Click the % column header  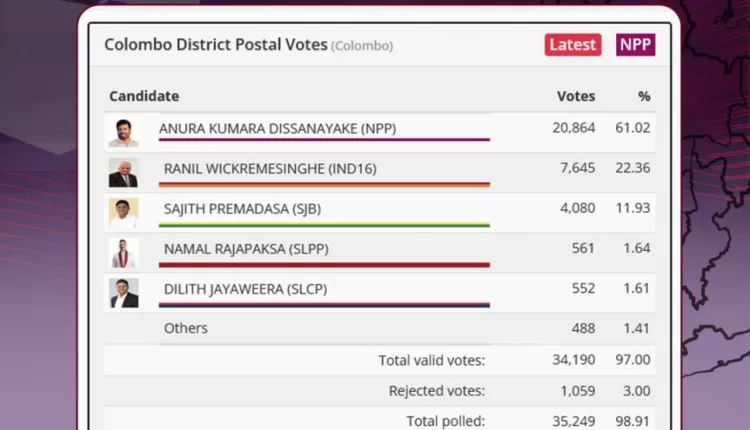point(644,96)
